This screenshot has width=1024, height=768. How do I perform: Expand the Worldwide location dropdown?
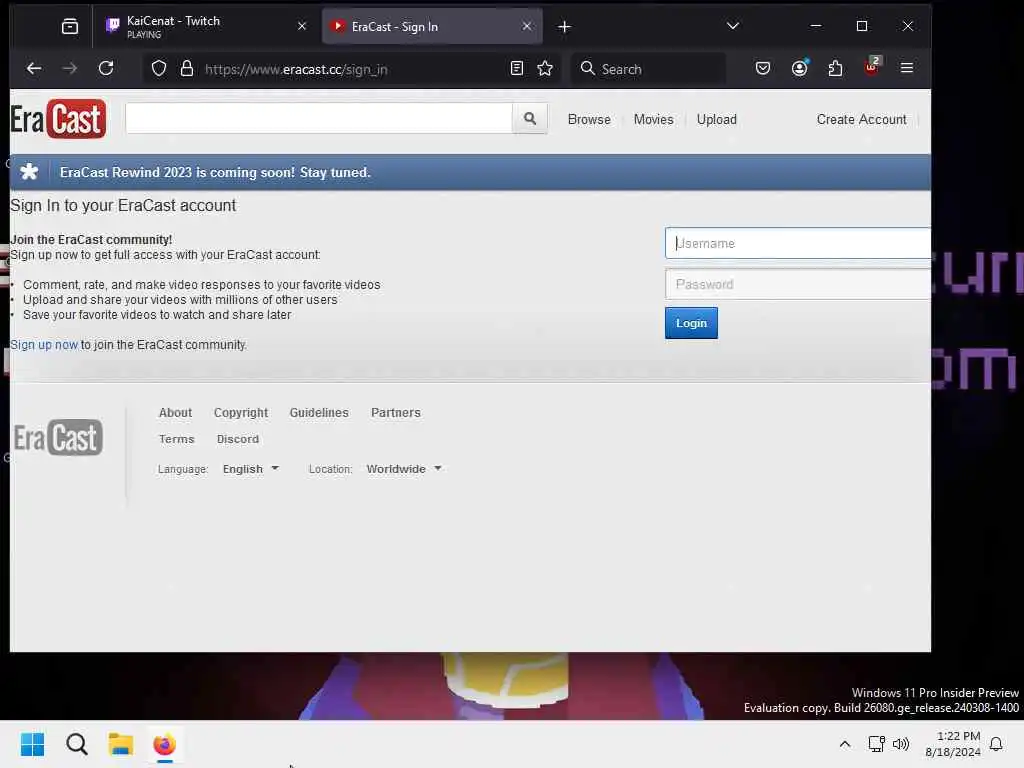(x=404, y=469)
